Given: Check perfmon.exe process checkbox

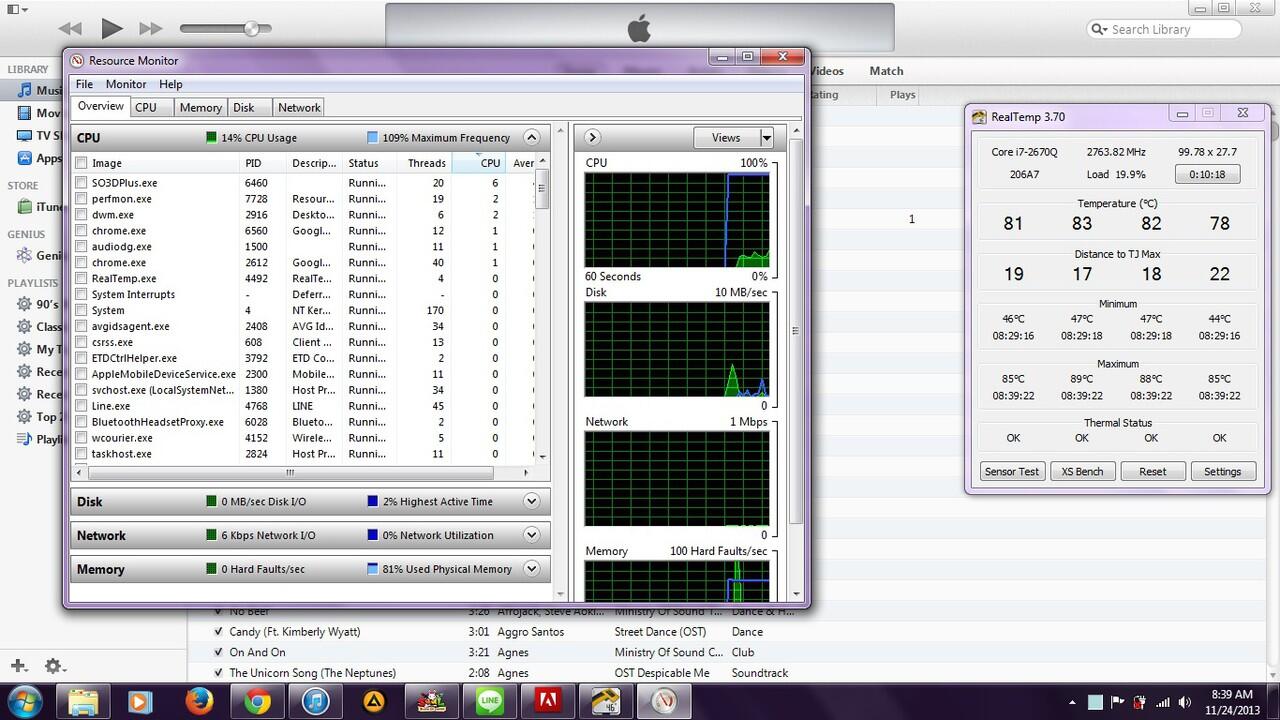Looking at the screenshot, I should pos(81,199).
